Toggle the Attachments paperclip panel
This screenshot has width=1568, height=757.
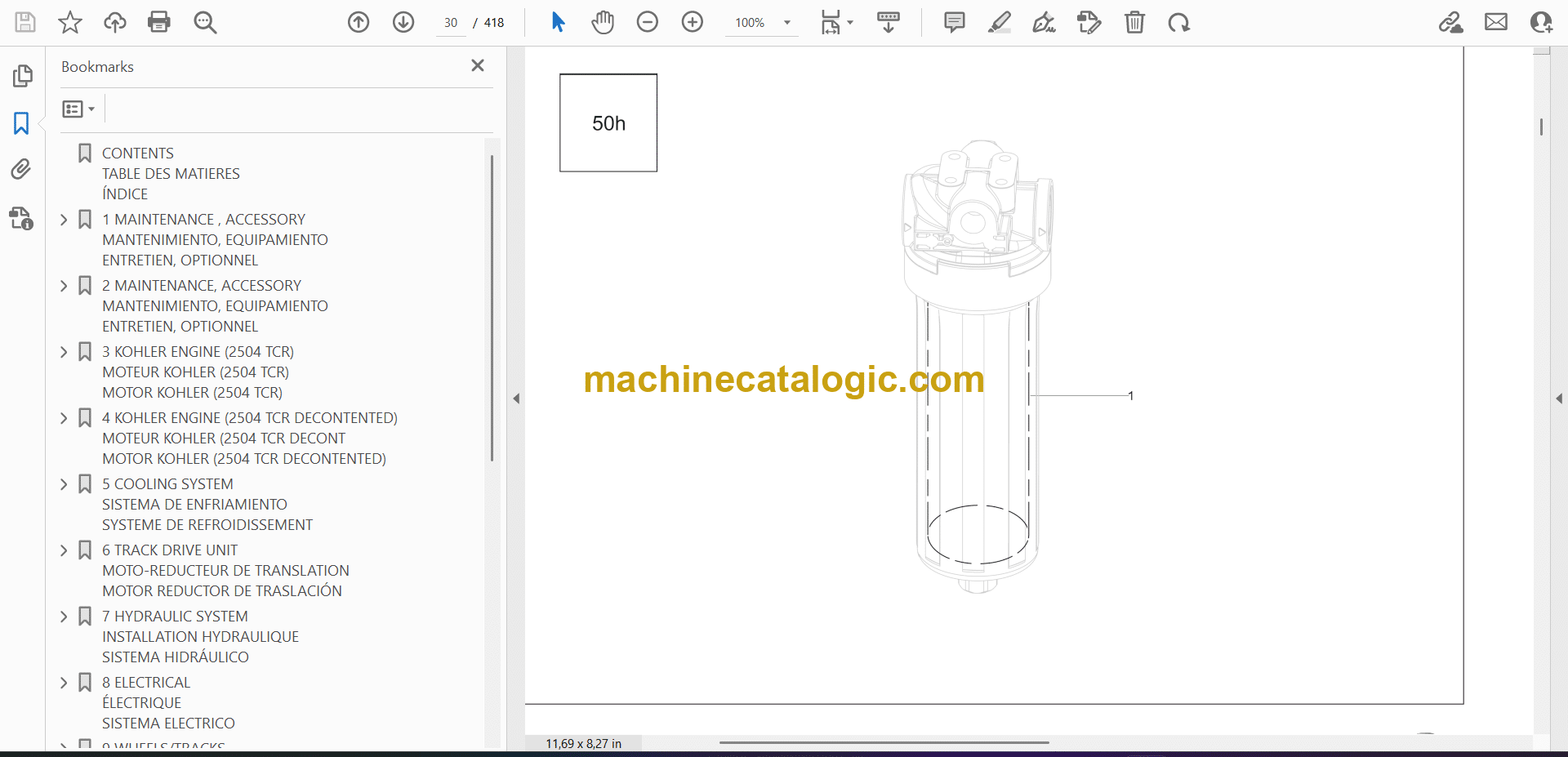[x=21, y=169]
